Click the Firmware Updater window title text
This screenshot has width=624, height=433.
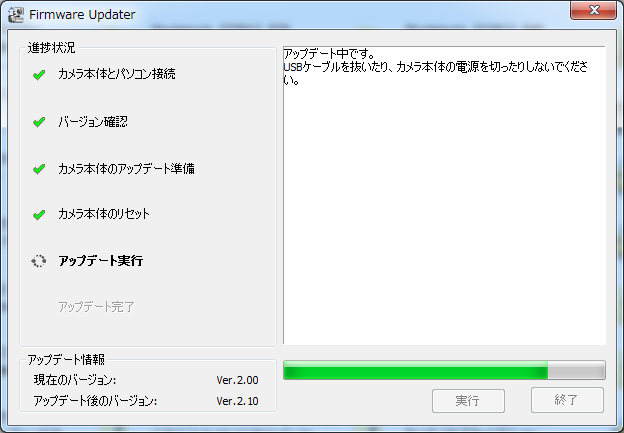click(82, 15)
